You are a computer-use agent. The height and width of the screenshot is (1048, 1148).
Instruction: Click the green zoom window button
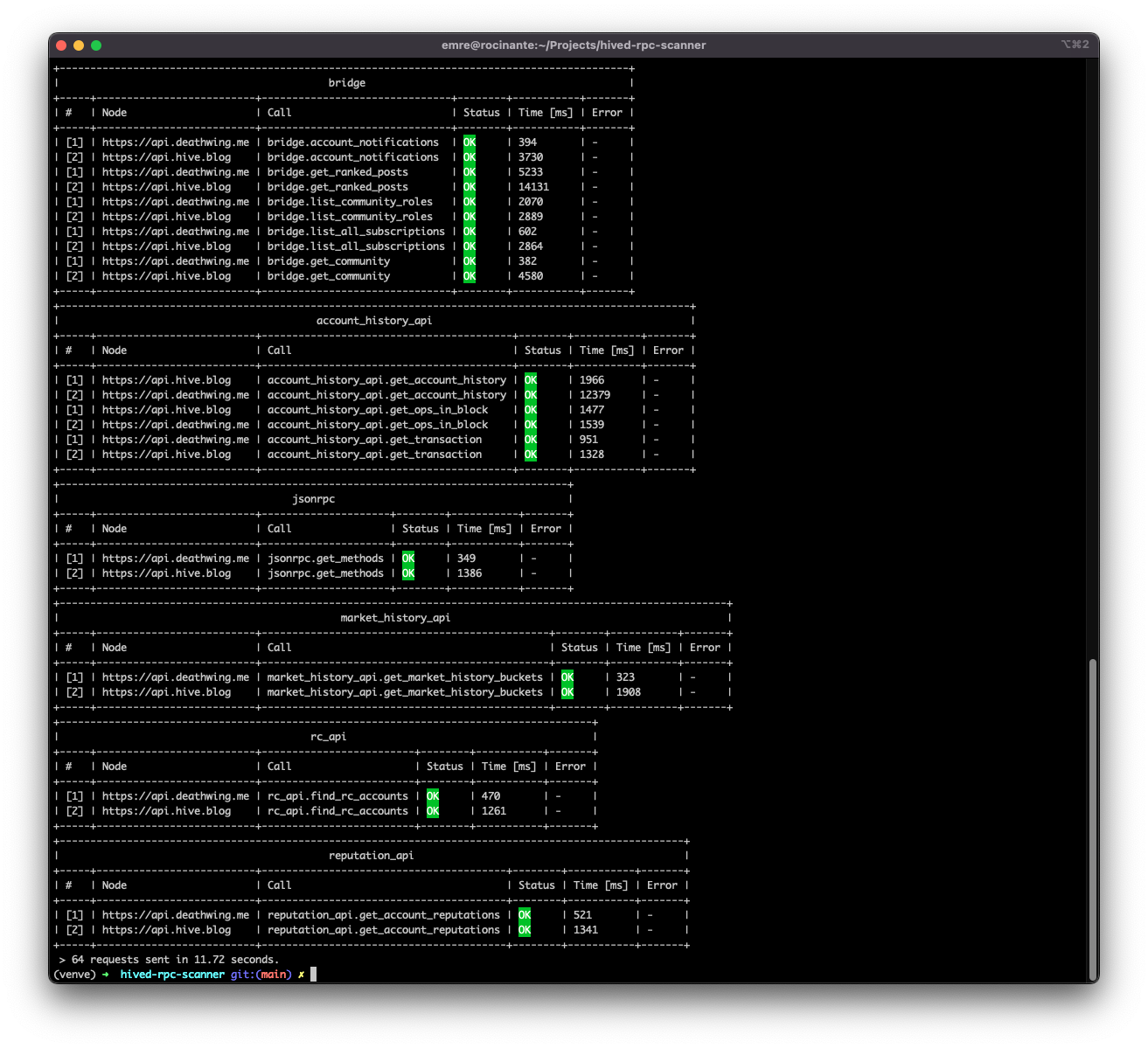[96, 45]
